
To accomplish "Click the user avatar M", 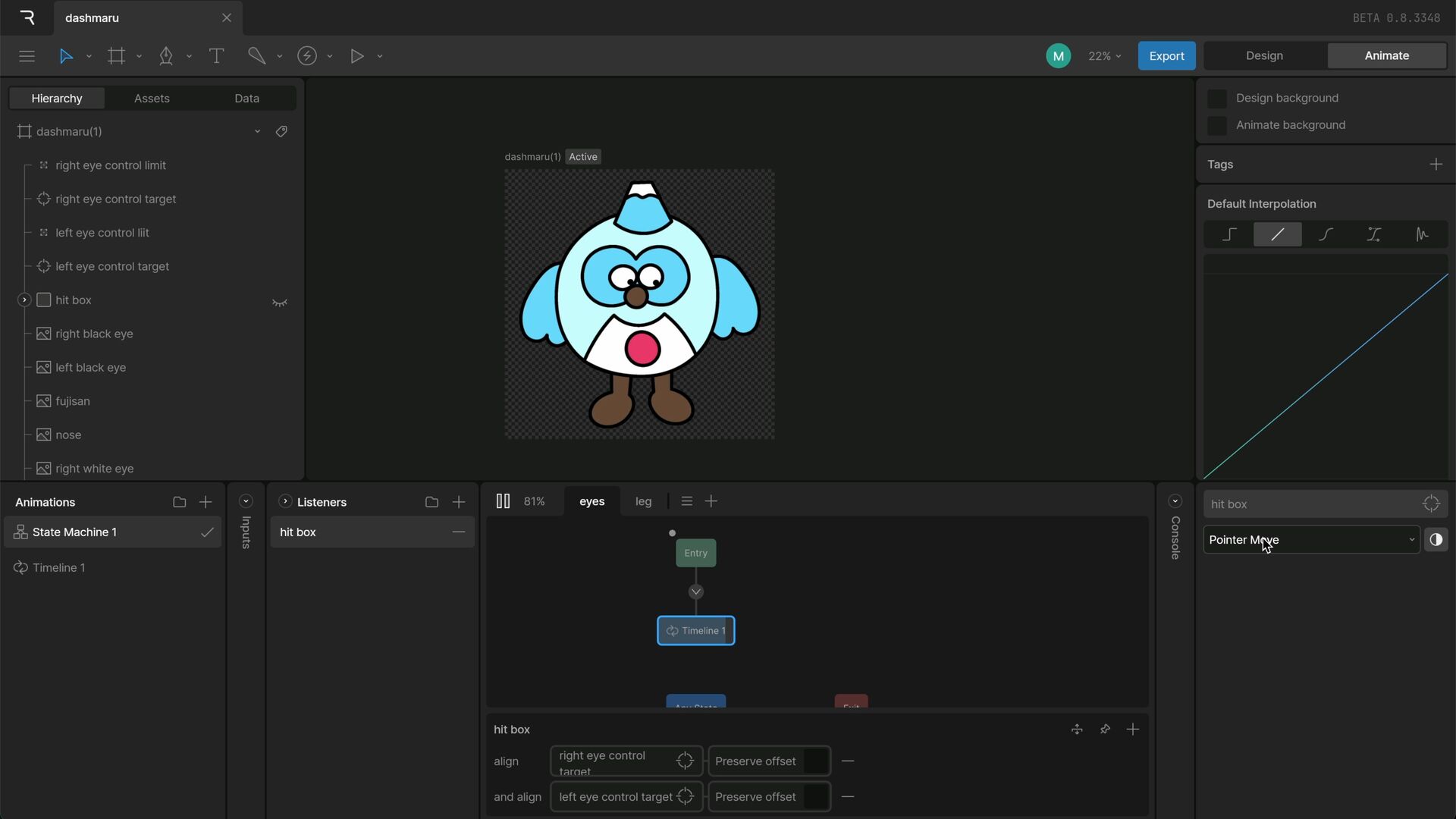I will (1058, 56).
